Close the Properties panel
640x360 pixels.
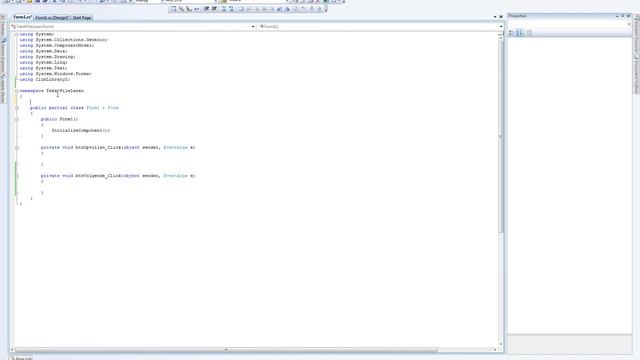coord(629,16)
